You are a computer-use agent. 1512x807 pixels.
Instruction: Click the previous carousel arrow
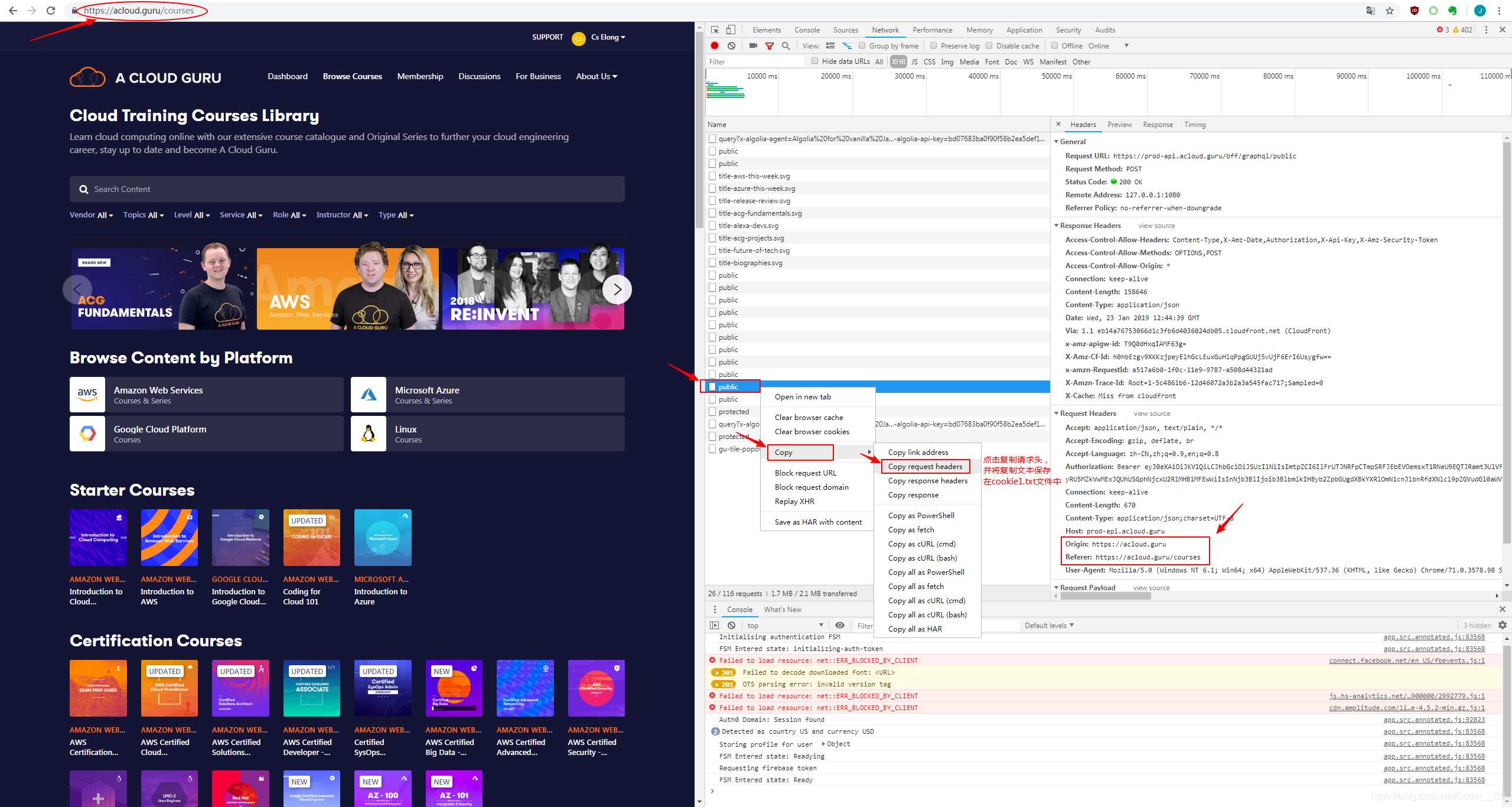click(x=77, y=289)
